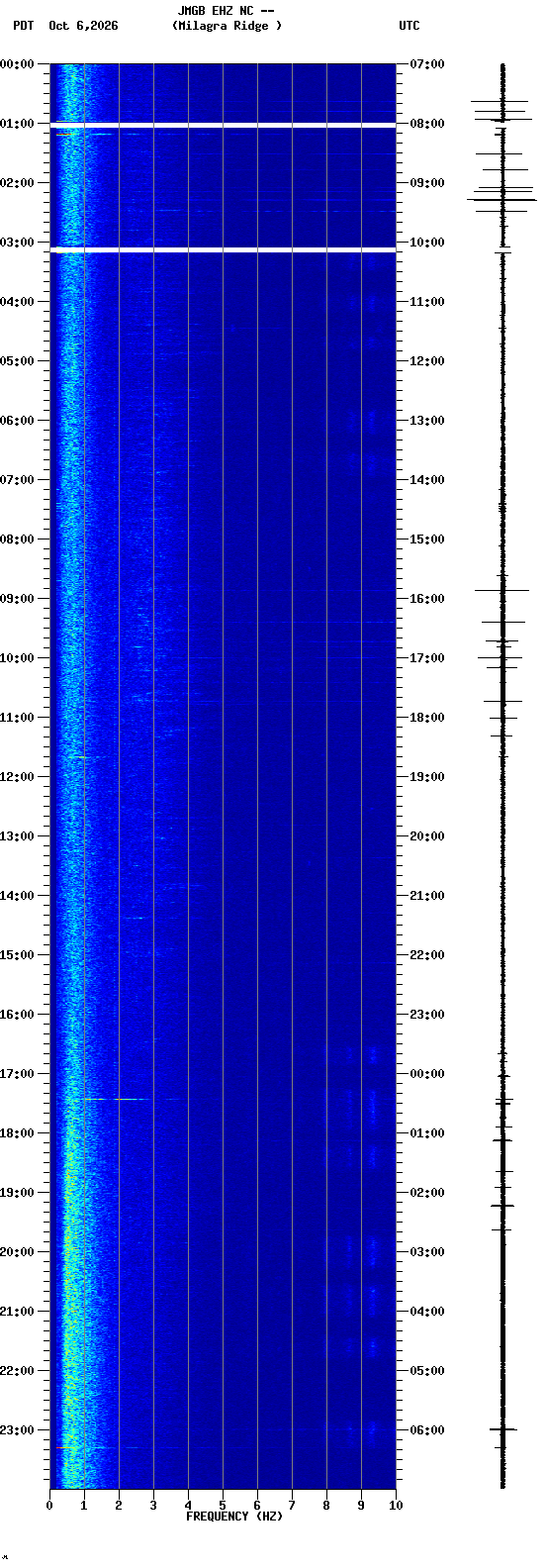Click the "6" Hz frequency tick label
Viewport: 546px width, 1568px height.
tap(257, 1506)
